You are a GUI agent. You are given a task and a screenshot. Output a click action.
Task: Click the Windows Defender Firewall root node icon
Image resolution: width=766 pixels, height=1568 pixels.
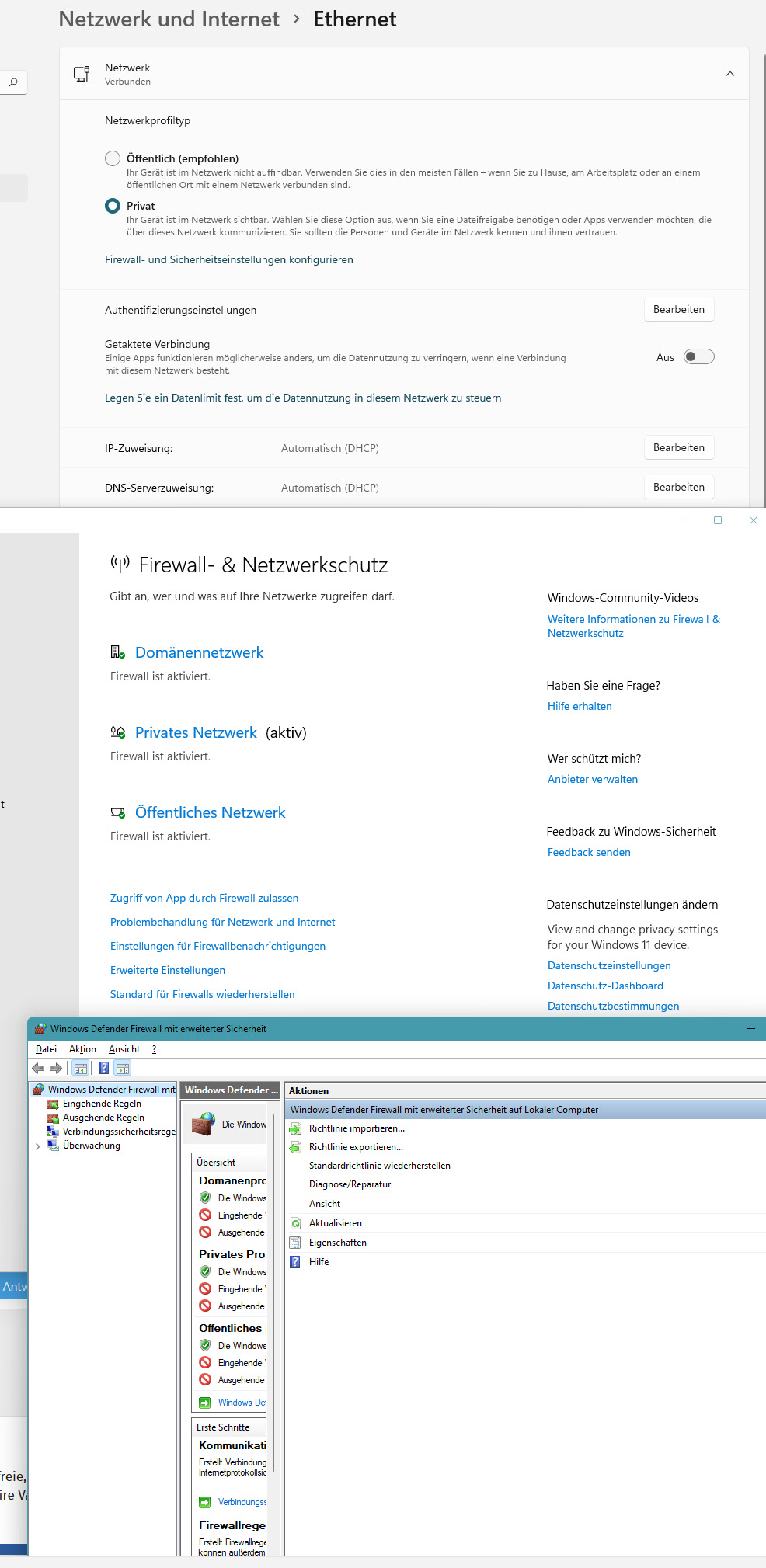(x=38, y=1090)
